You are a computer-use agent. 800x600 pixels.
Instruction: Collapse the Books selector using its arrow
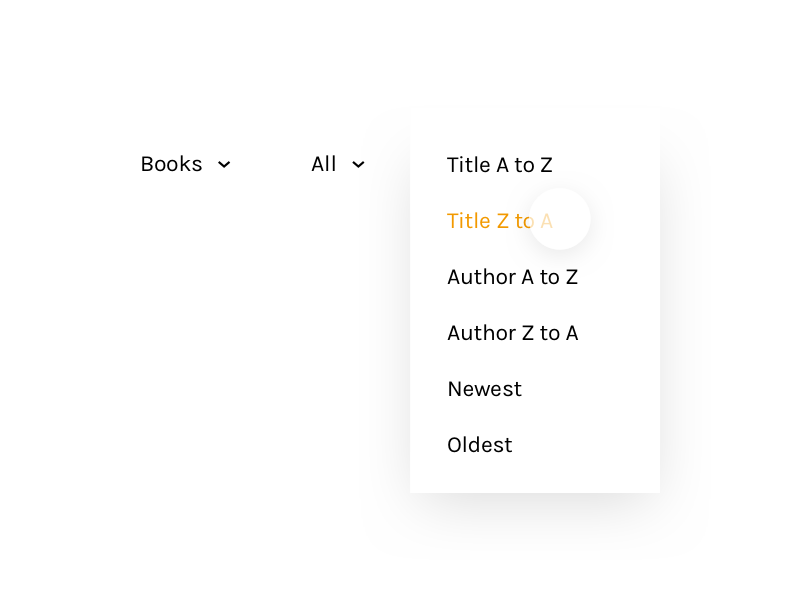pos(224,165)
